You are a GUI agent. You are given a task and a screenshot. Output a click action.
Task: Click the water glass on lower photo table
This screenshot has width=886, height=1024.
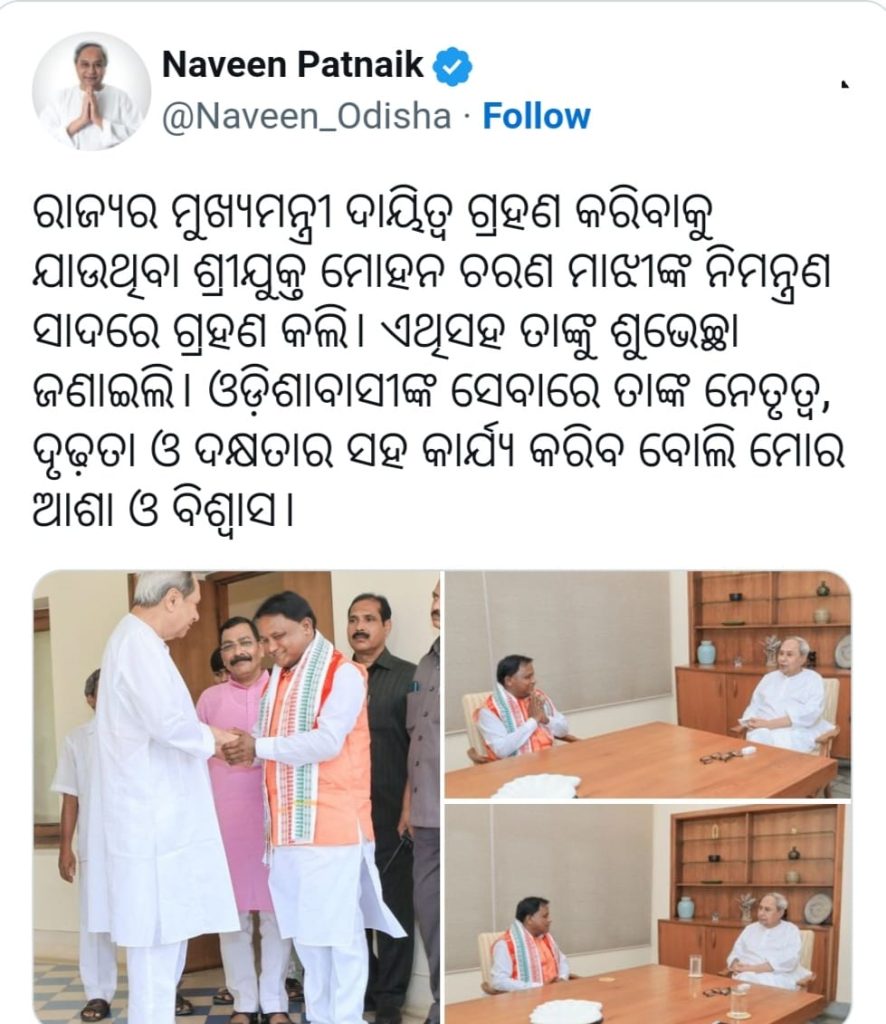[694, 966]
